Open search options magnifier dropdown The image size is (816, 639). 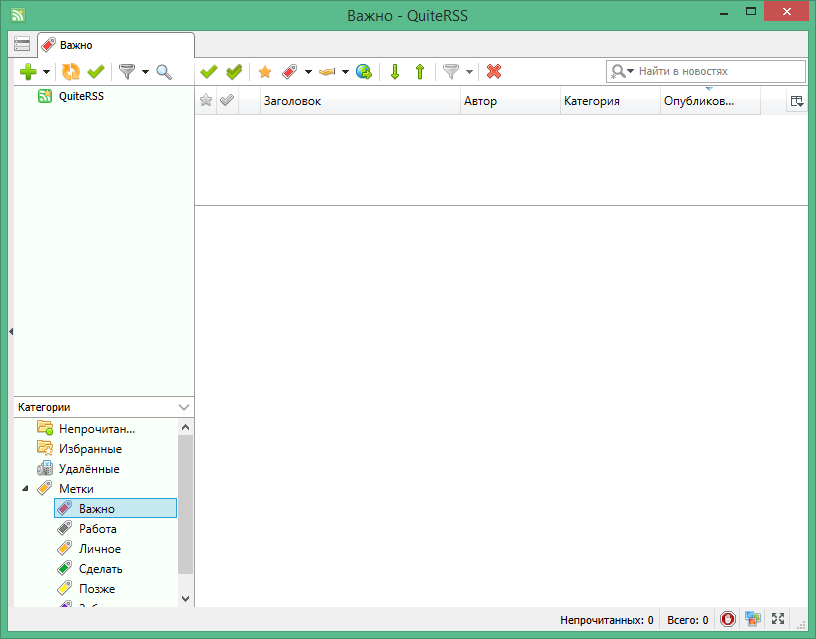[622, 71]
